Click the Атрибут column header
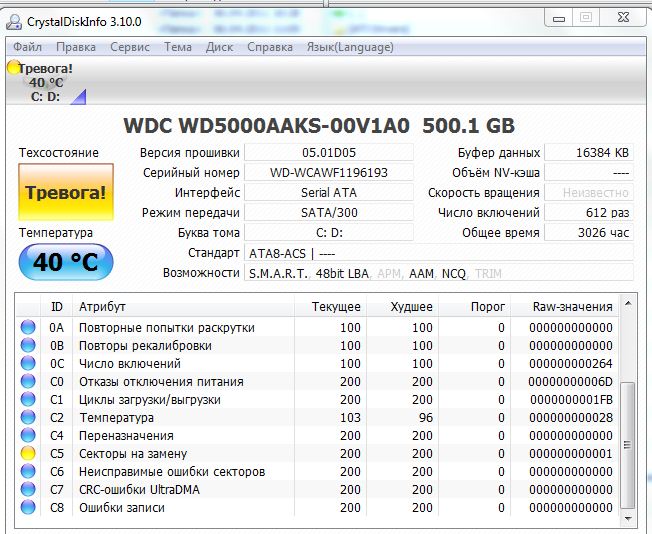The image size is (652, 534). (183, 307)
